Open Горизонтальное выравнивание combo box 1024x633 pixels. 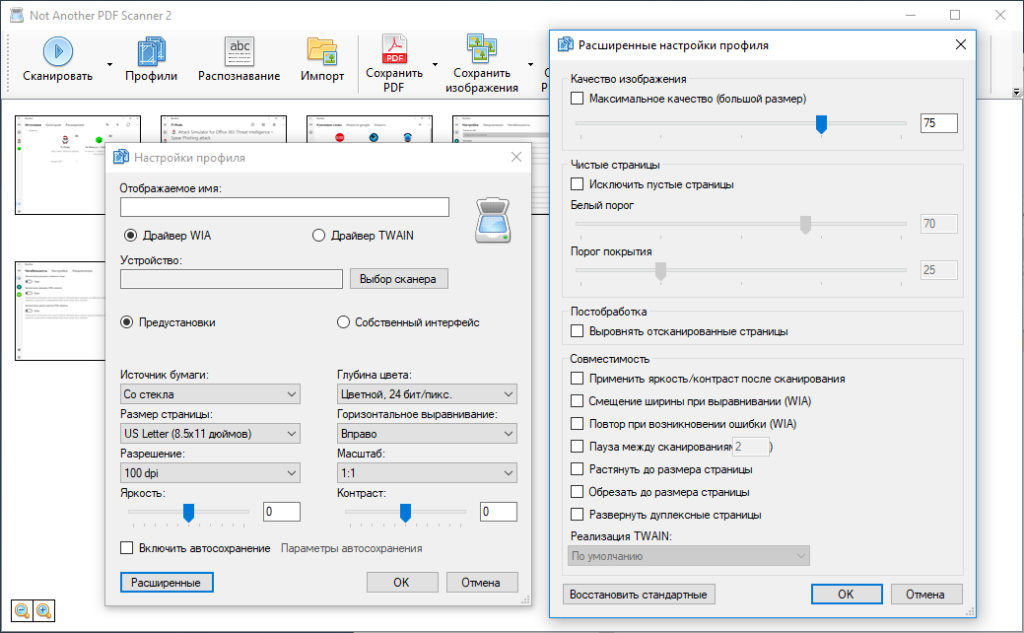(x=426, y=433)
